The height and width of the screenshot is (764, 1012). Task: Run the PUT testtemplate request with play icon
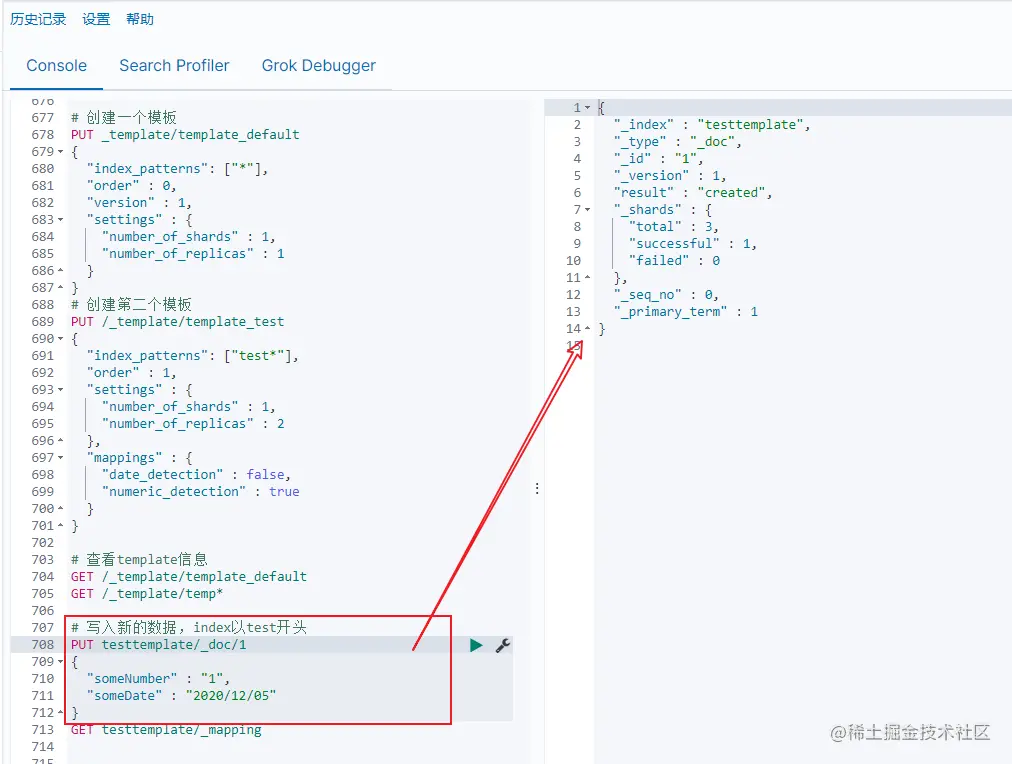[x=476, y=645]
